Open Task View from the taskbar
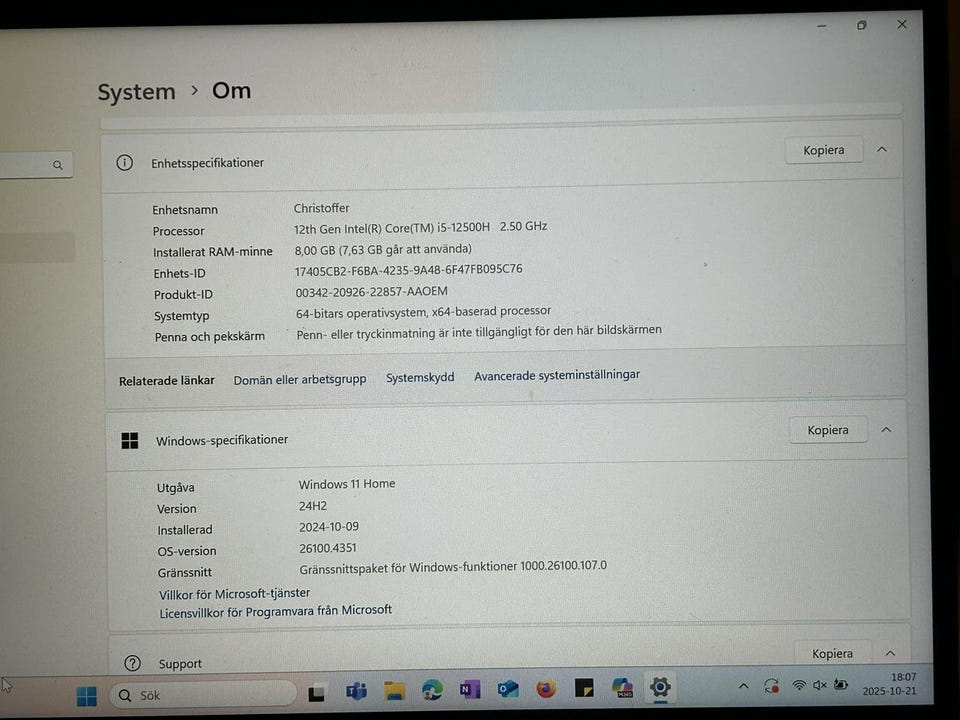 click(317, 693)
